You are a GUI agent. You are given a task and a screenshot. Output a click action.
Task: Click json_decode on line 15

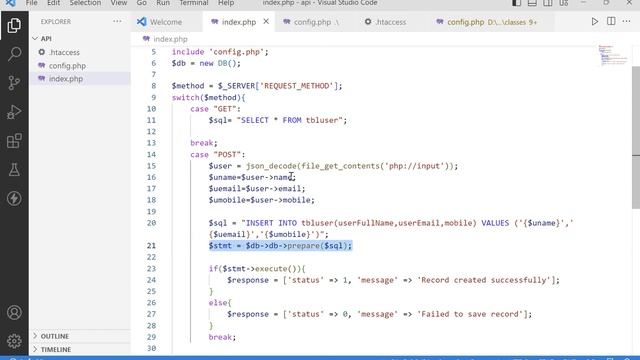271,166
